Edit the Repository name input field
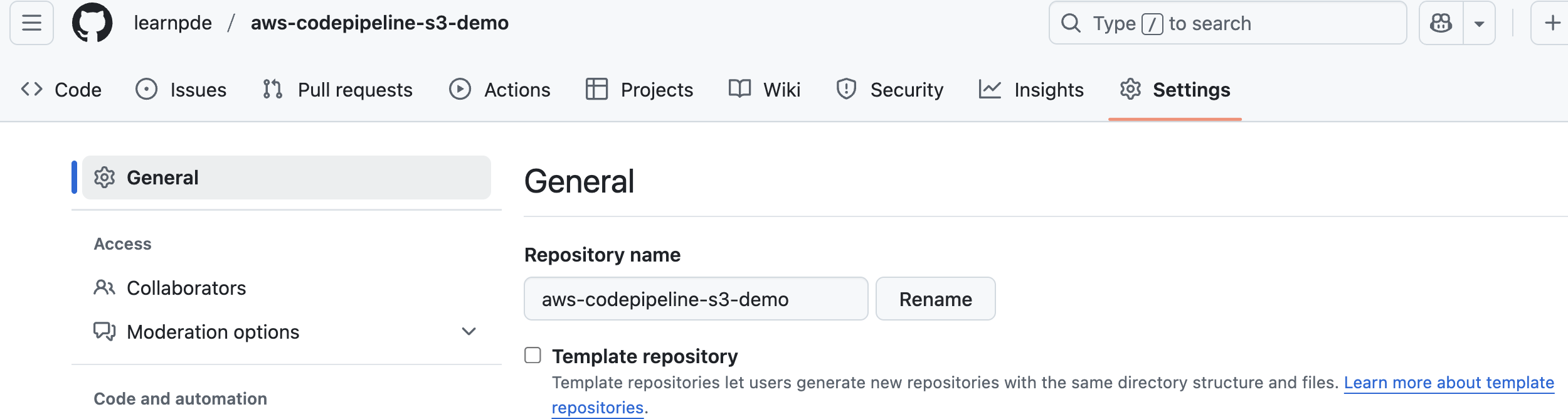The width and height of the screenshot is (1568, 419). [x=696, y=299]
